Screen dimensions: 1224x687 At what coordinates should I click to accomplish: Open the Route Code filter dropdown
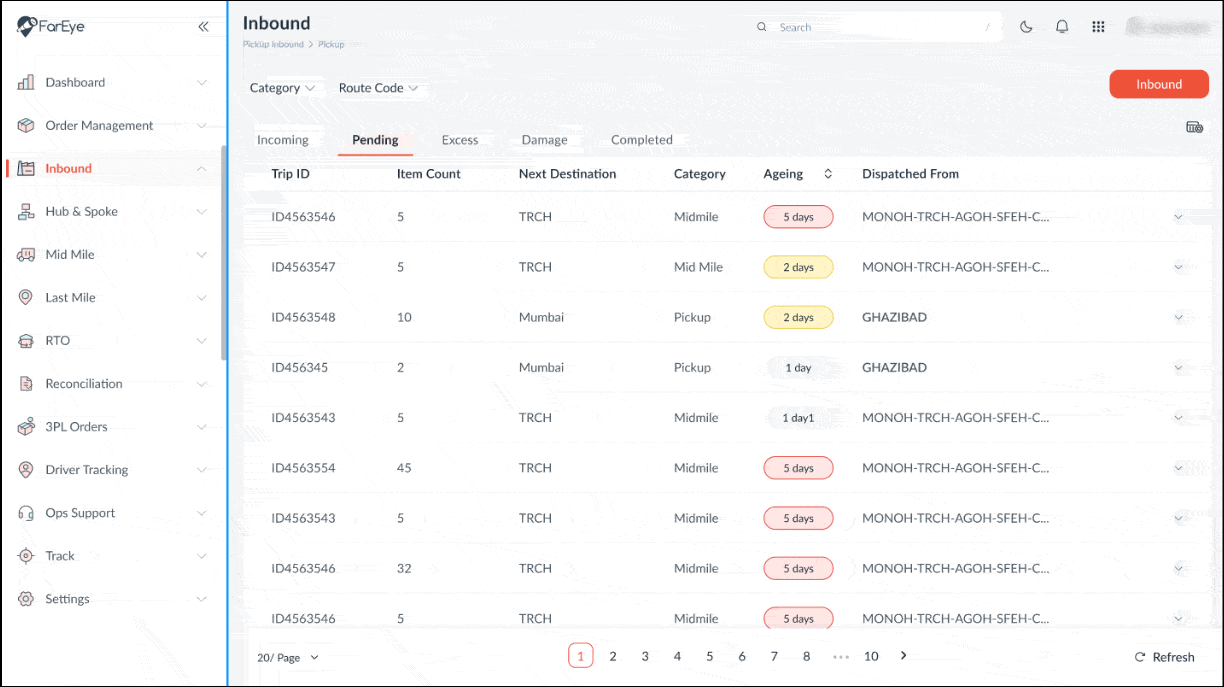378,88
